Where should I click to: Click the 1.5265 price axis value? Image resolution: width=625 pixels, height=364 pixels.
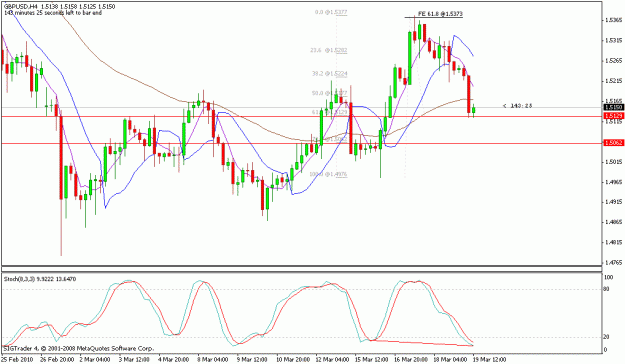tap(613, 61)
